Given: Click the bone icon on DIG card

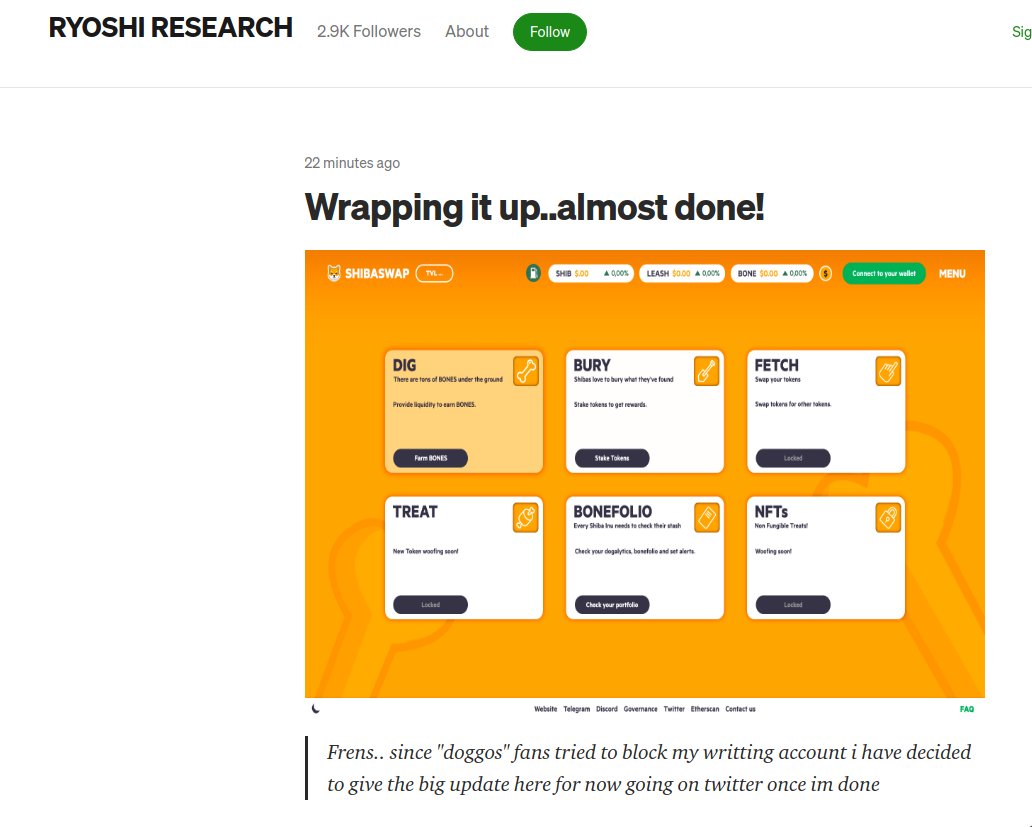Looking at the screenshot, I should (526, 371).
